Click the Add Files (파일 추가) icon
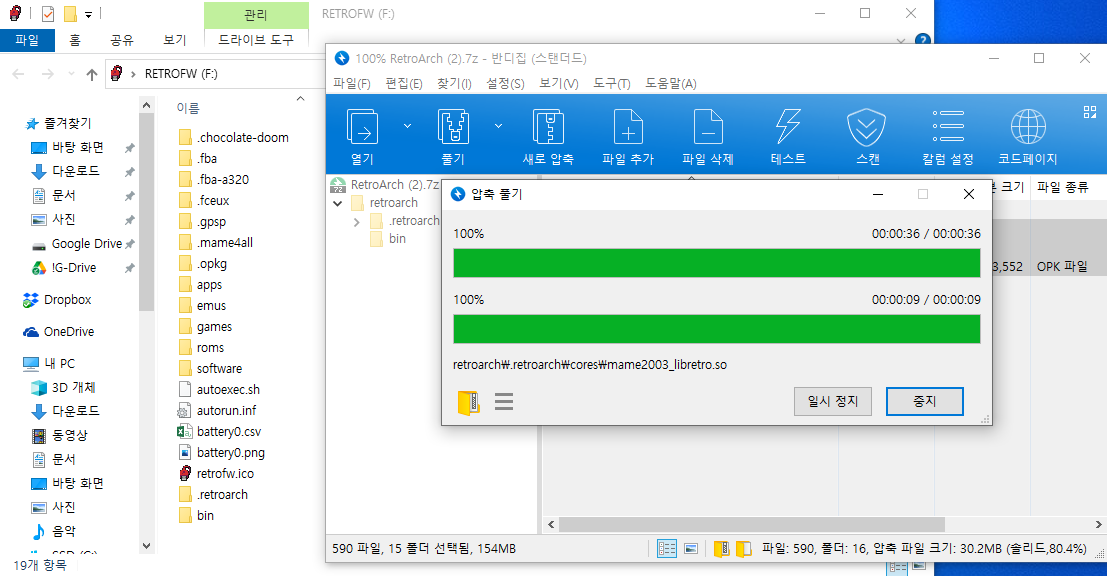 tap(628, 128)
